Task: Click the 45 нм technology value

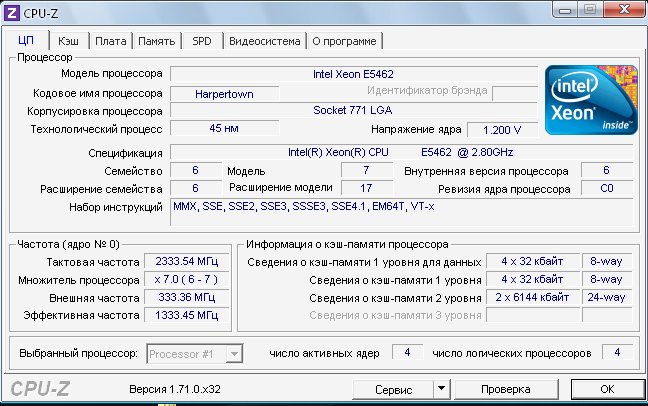Action: (x=224, y=128)
